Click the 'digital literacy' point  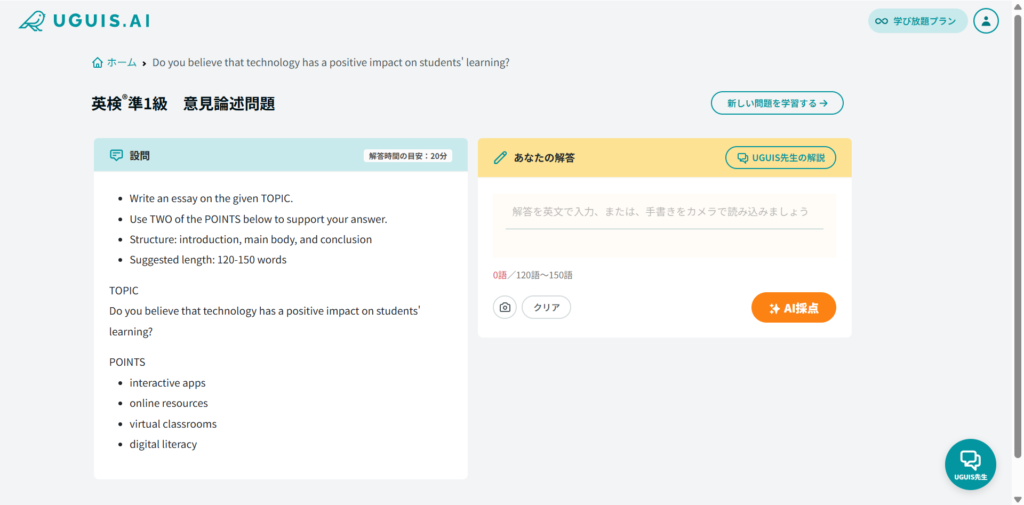click(163, 444)
